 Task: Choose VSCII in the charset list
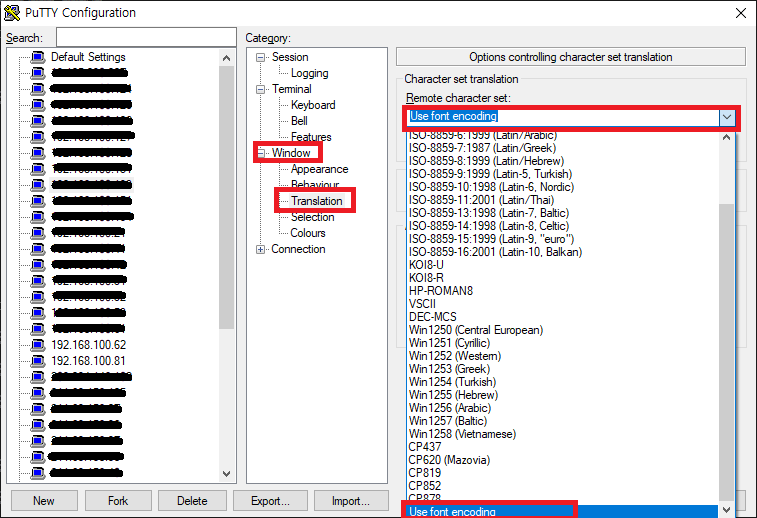click(x=422, y=304)
